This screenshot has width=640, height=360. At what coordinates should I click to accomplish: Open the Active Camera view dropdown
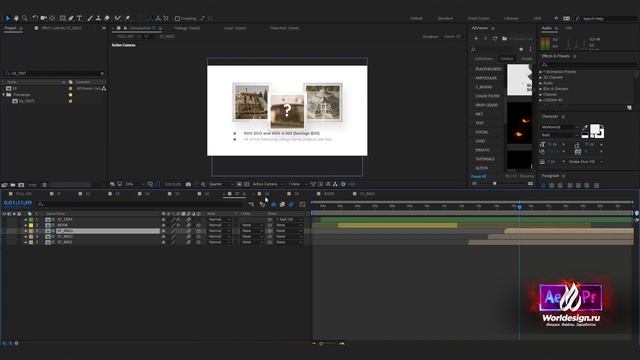267,184
